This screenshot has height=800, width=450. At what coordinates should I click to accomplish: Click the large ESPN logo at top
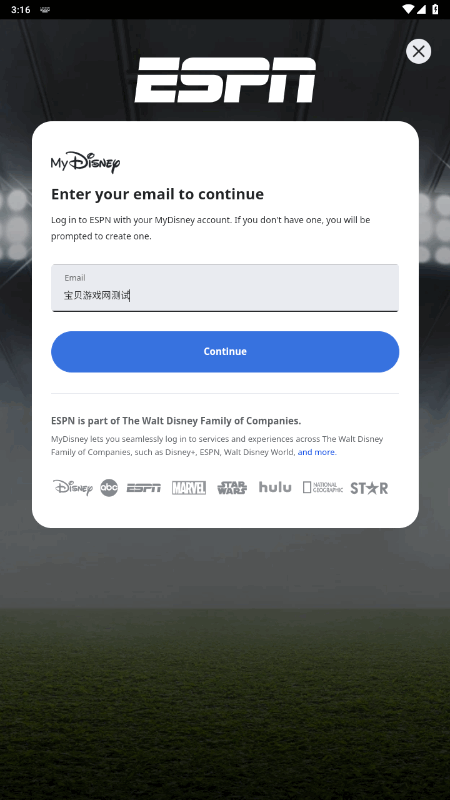pos(225,80)
